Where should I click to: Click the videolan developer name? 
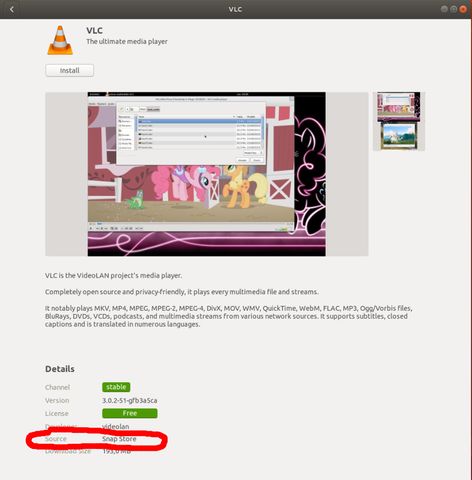click(x=115, y=426)
